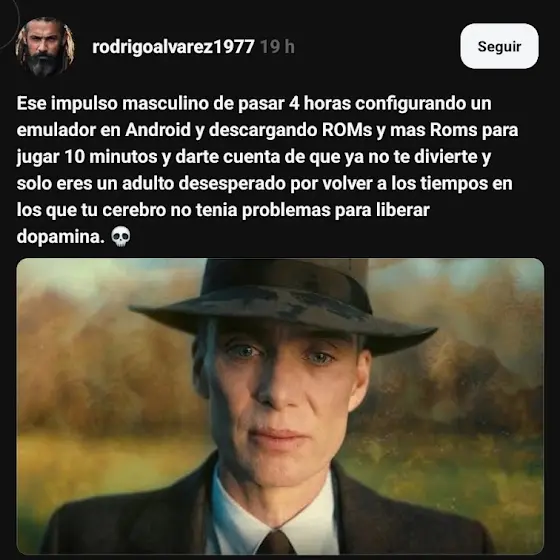
Task: Click the word 'ROMs' in the post text
Action: point(347,130)
